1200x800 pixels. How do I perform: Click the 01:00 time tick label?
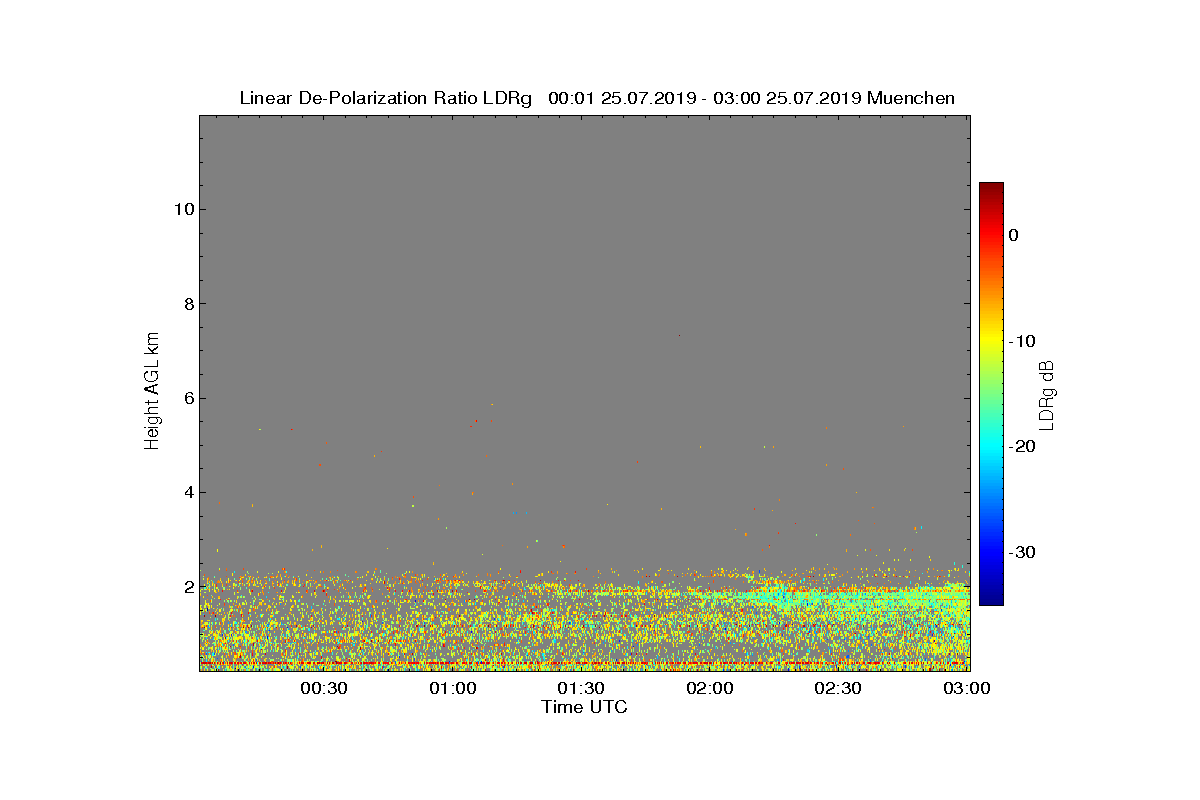point(453,688)
